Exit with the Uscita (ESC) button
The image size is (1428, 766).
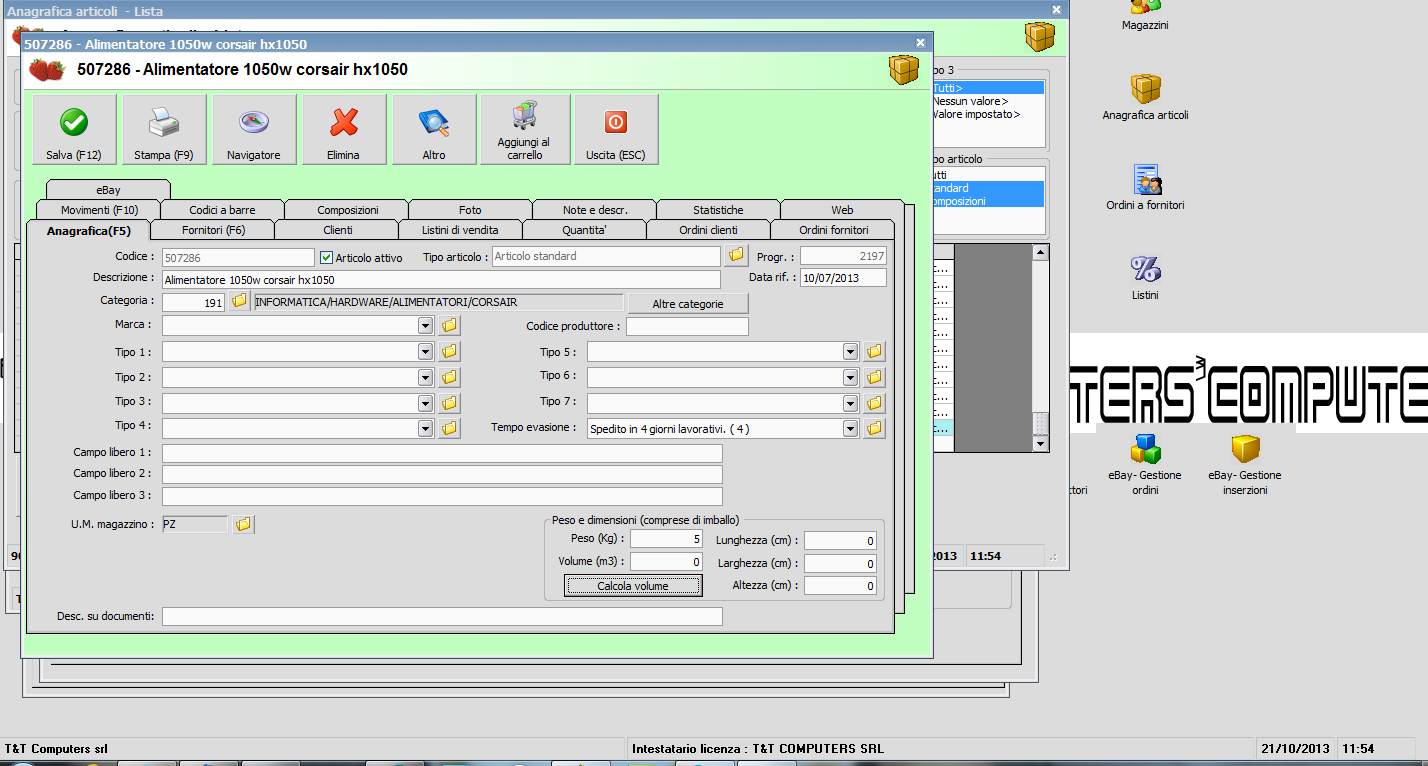click(616, 130)
